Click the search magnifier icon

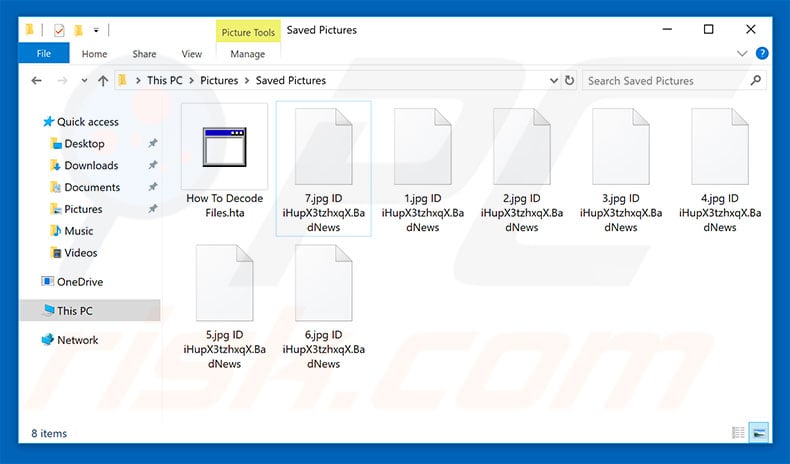click(755, 80)
